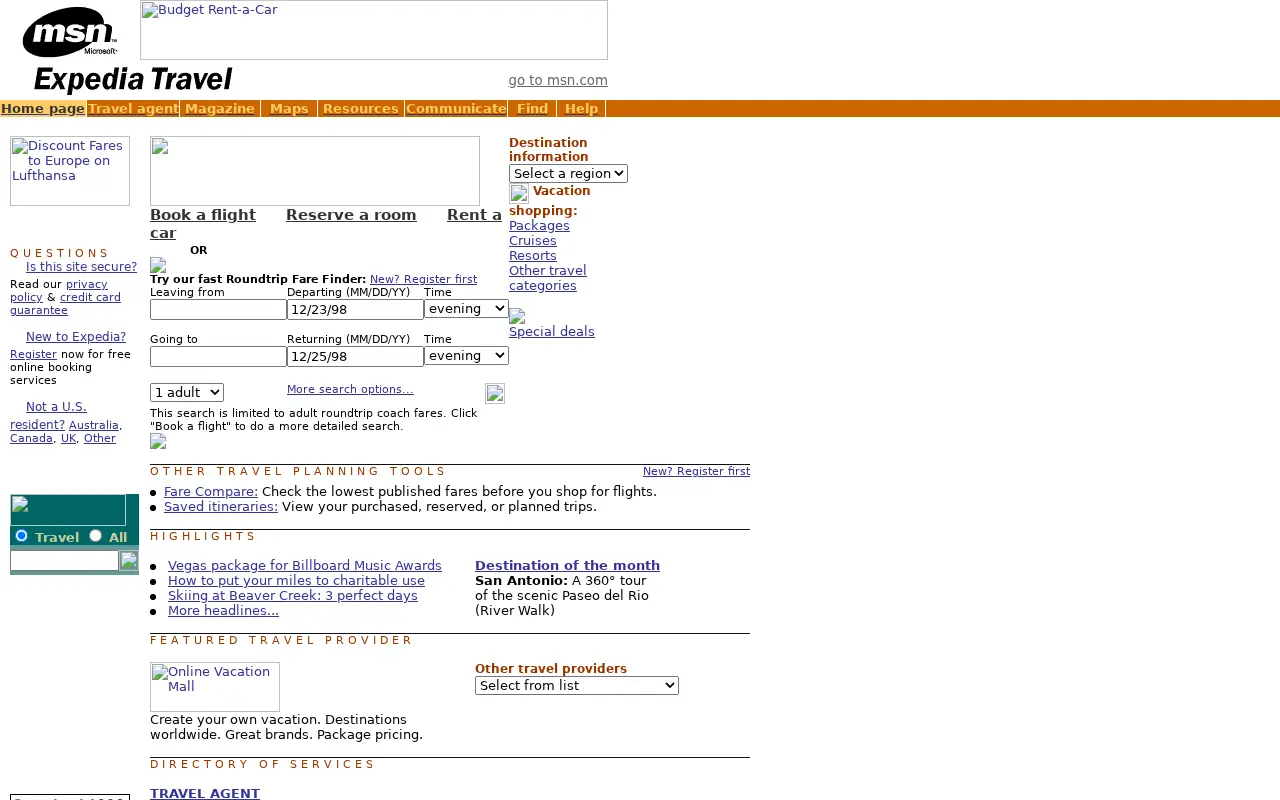Click the broken image icon beside Vacation shopping

[519, 193]
